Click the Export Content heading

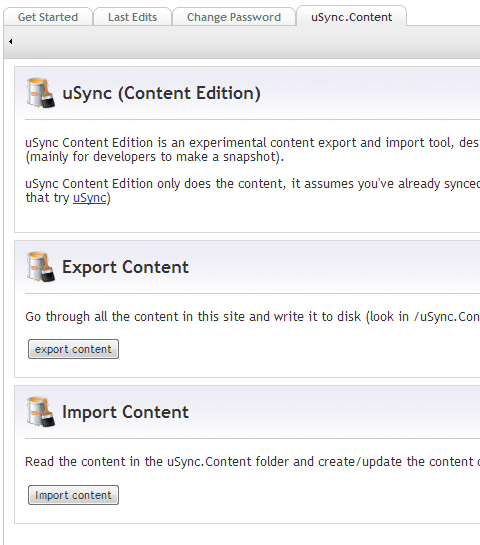(125, 267)
